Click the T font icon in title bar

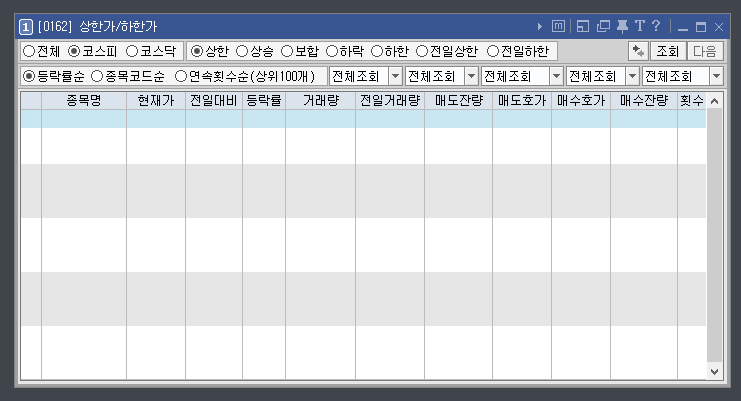[x=640, y=26]
